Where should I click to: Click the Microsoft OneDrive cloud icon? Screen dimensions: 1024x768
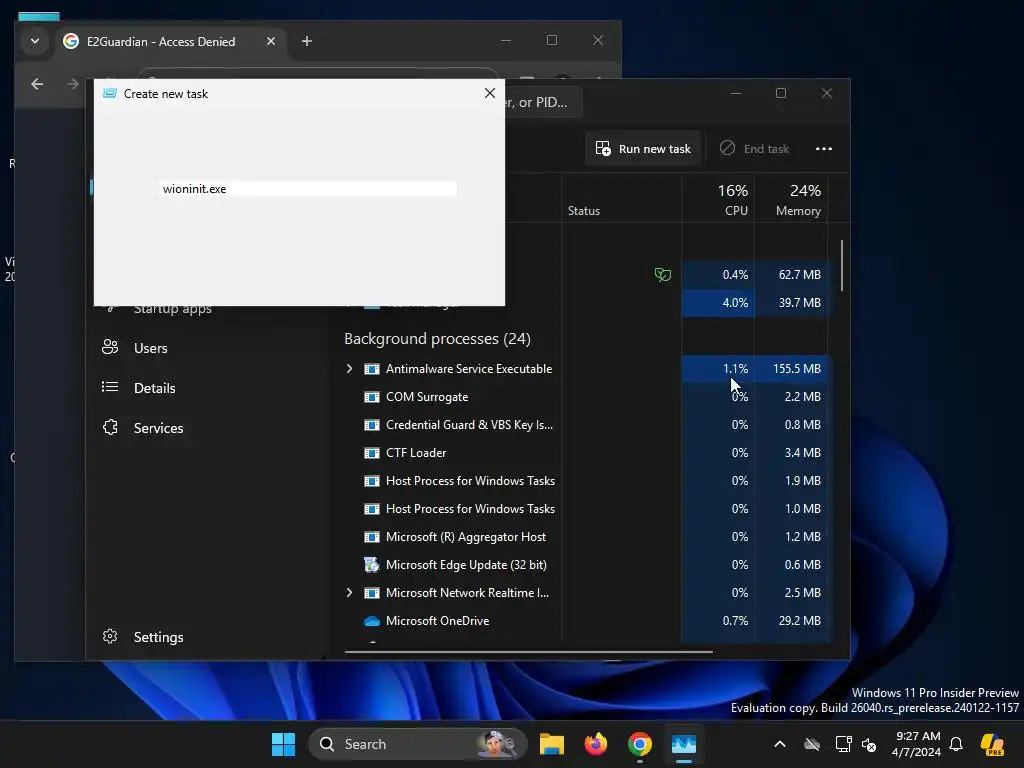372,621
